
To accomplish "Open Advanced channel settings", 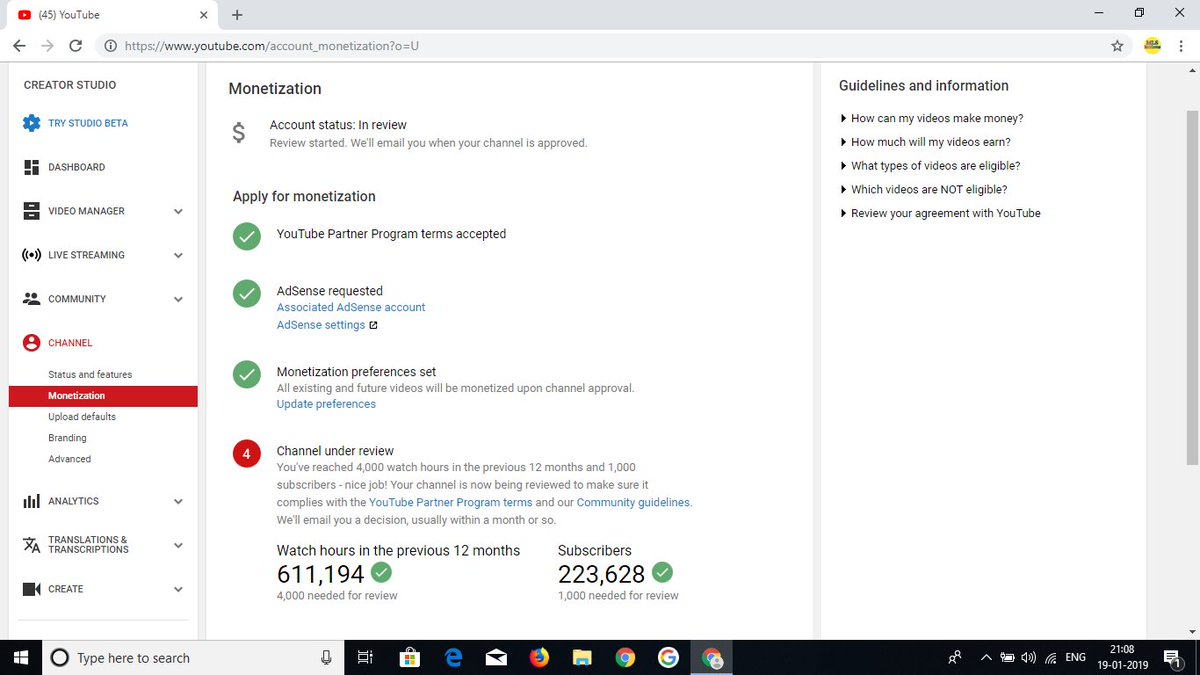I will point(69,459).
